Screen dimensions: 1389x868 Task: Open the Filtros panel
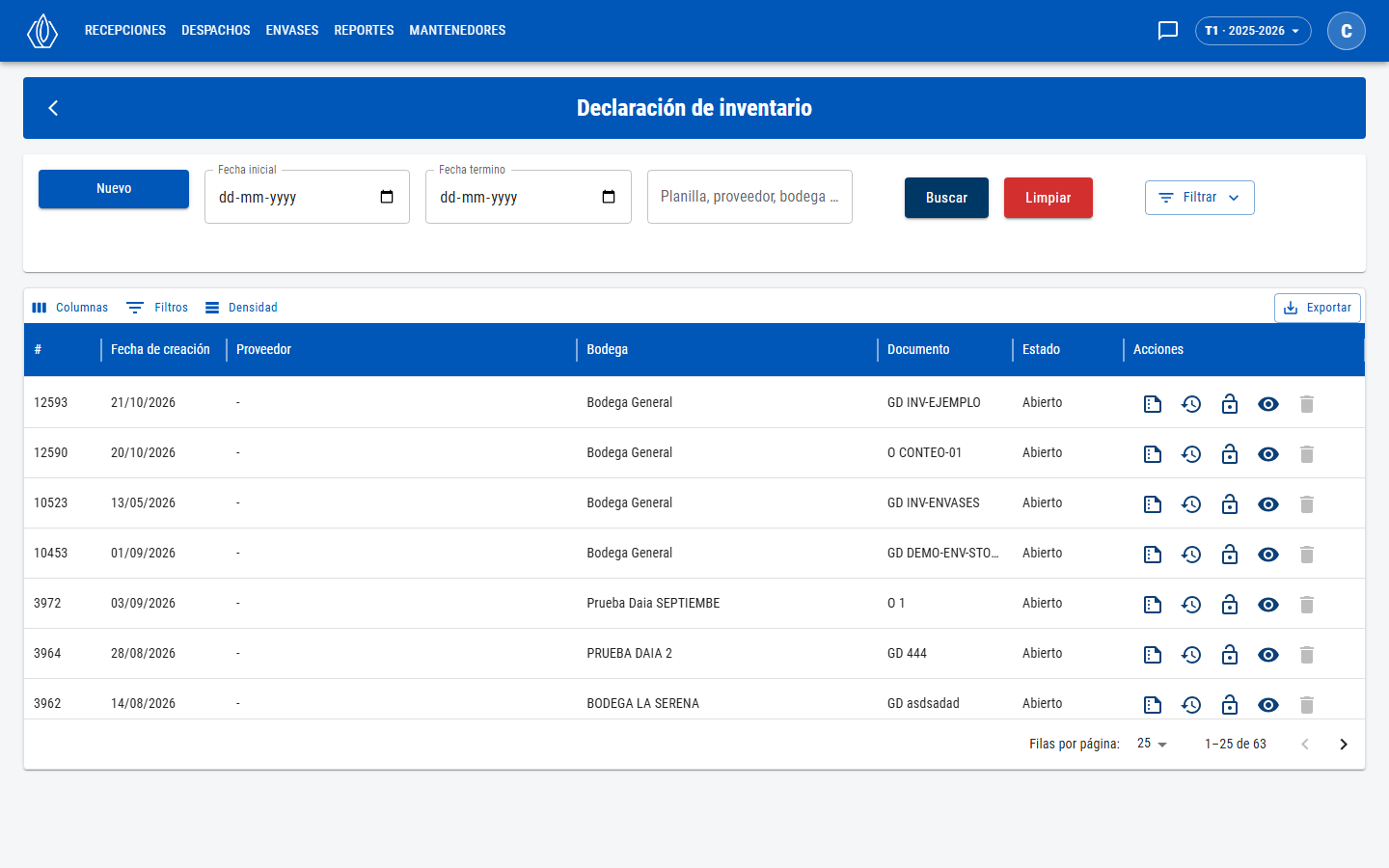[157, 308]
